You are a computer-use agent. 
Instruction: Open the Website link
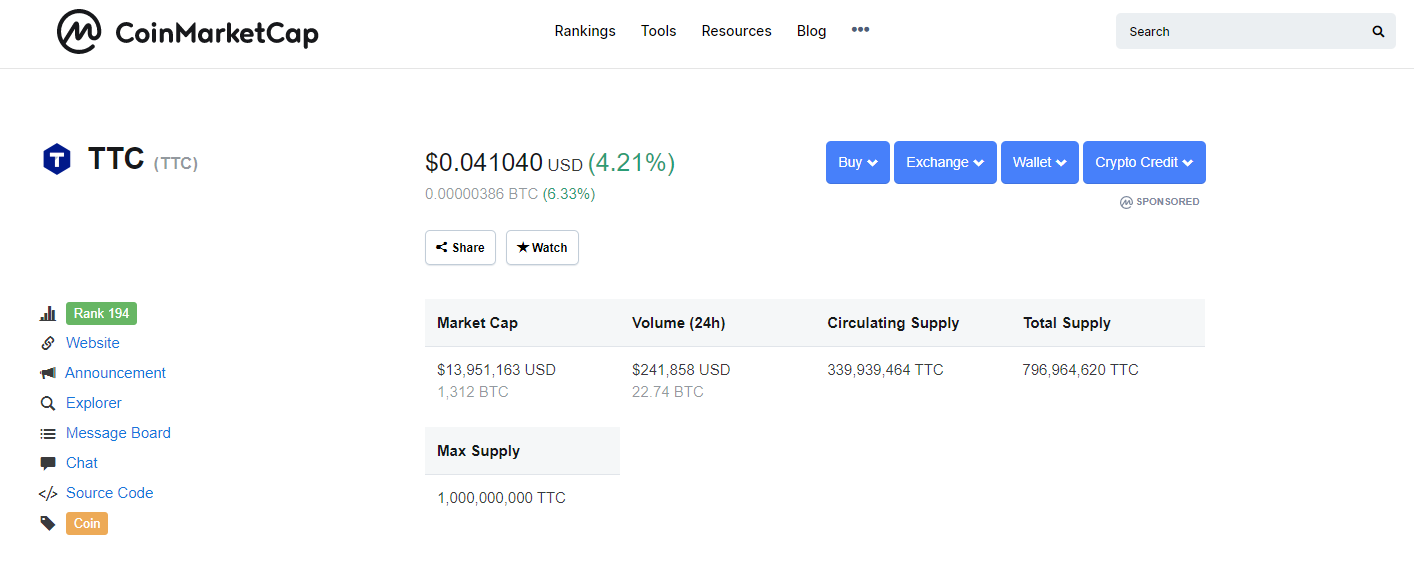click(x=93, y=343)
